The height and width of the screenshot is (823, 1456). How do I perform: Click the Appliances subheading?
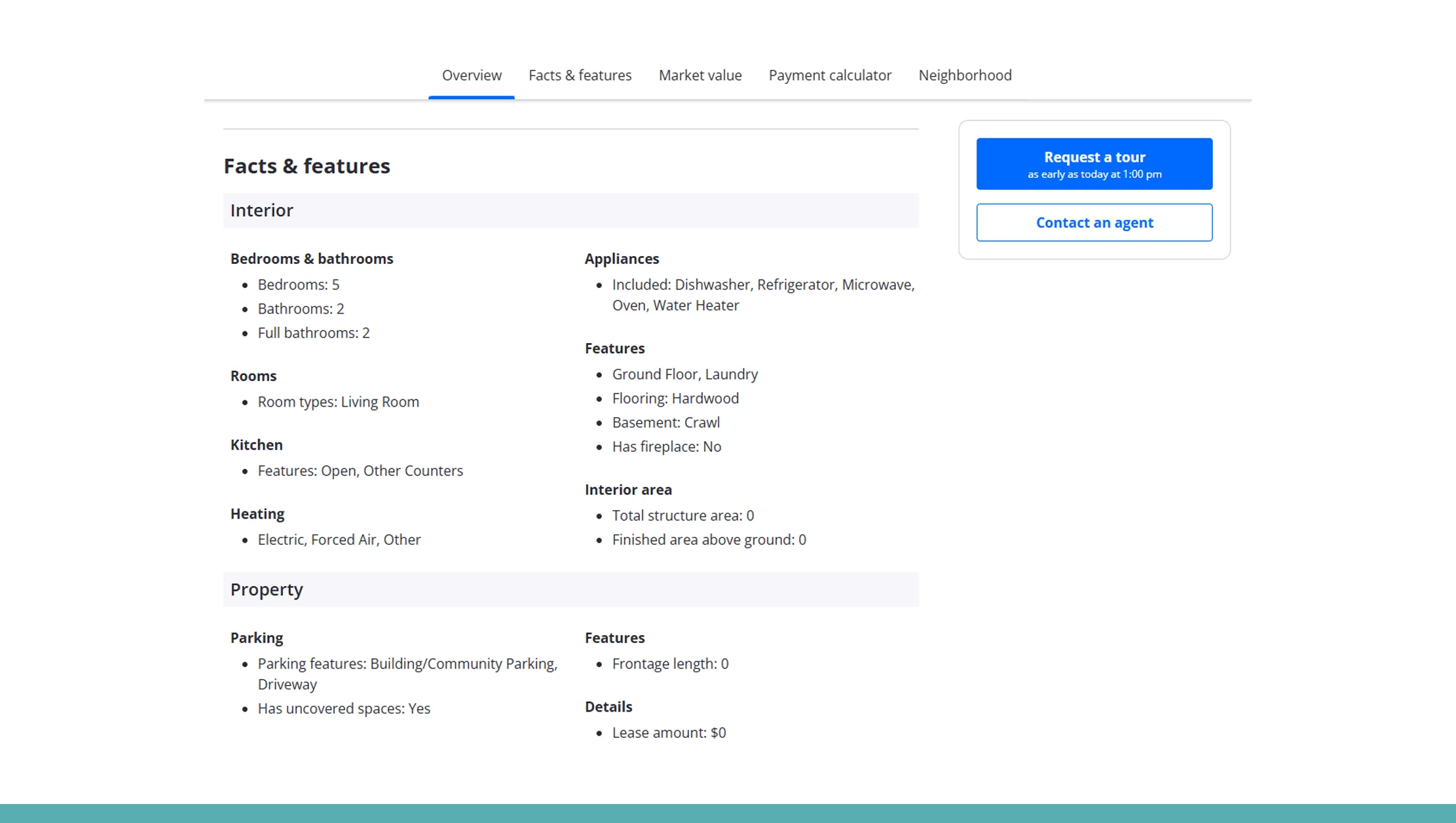622,259
